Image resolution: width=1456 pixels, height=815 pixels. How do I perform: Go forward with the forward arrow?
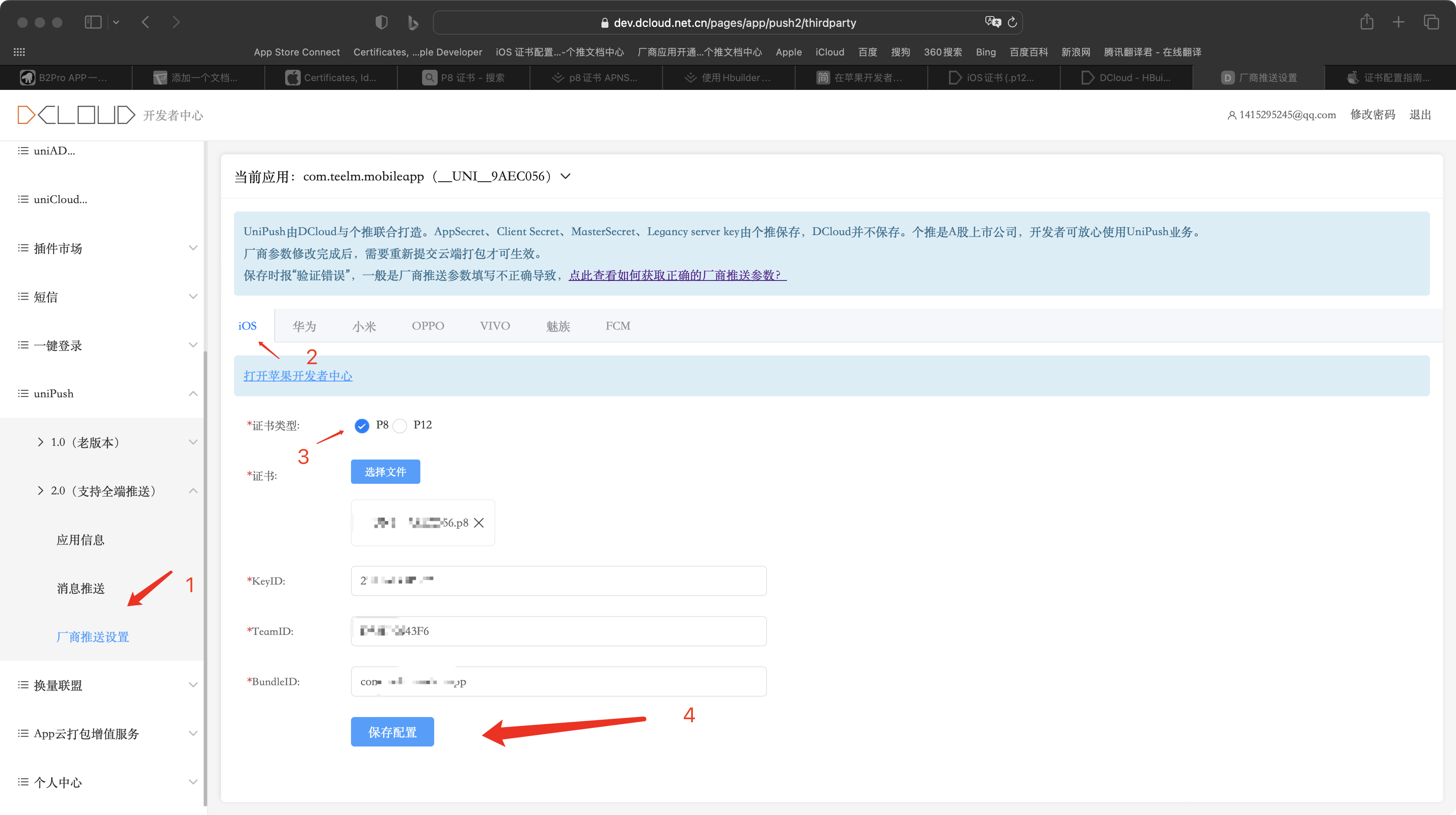pyautogui.click(x=176, y=22)
